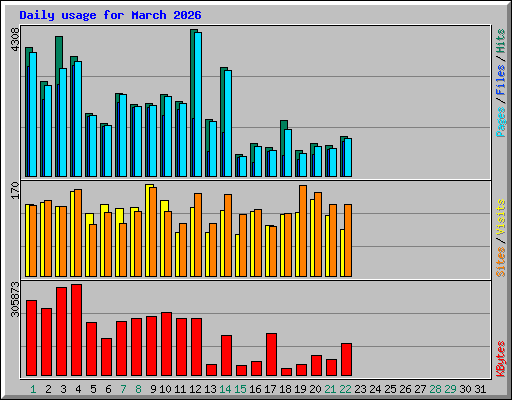Click the red KBytes bar for day 6
This screenshot has width=512, height=400.
(106, 357)
